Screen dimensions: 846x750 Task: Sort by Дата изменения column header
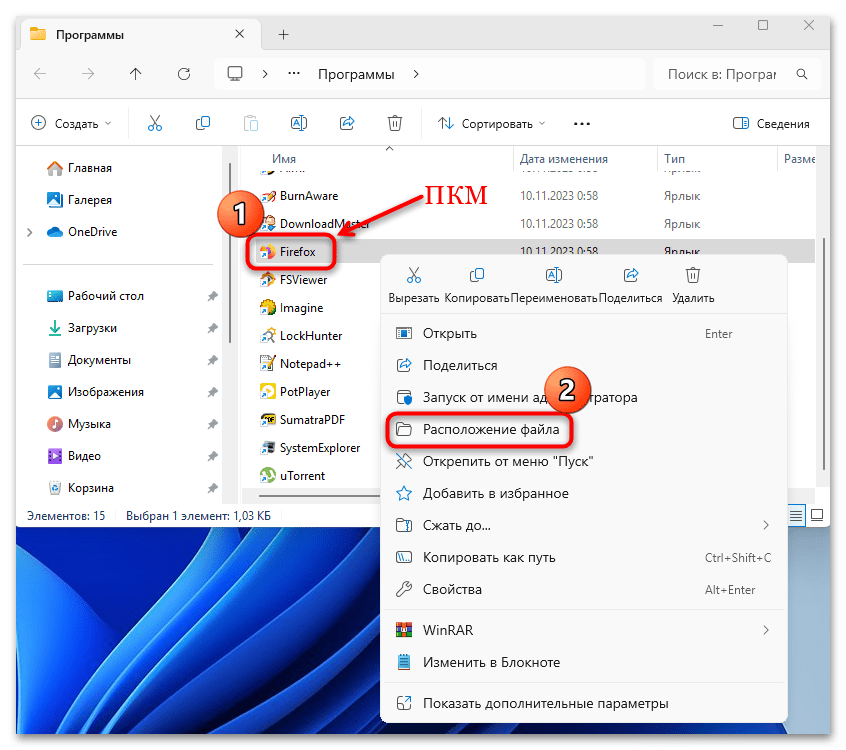[x=563, y=159]
